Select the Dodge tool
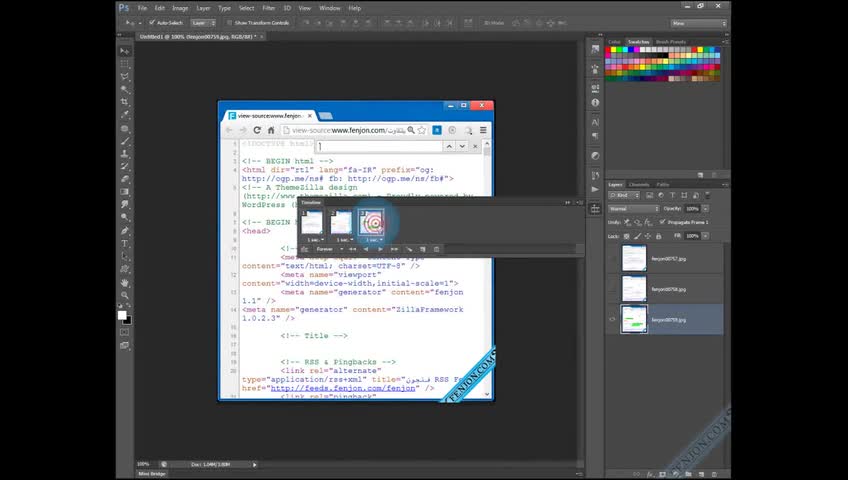 125,217
